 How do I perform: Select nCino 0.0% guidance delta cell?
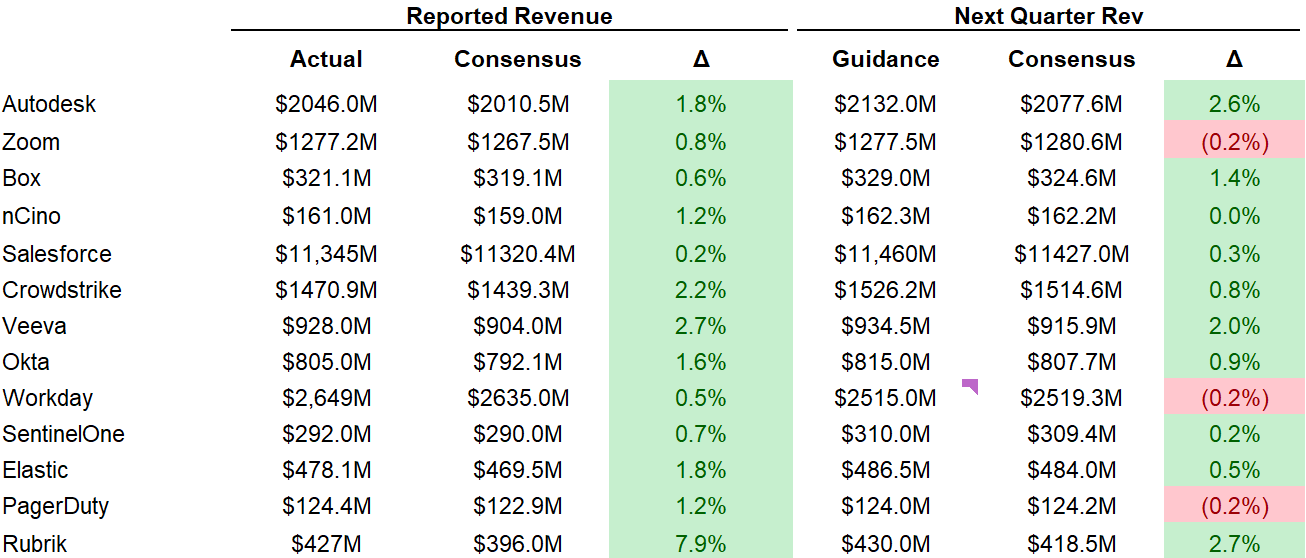(x=1235, y=216)
